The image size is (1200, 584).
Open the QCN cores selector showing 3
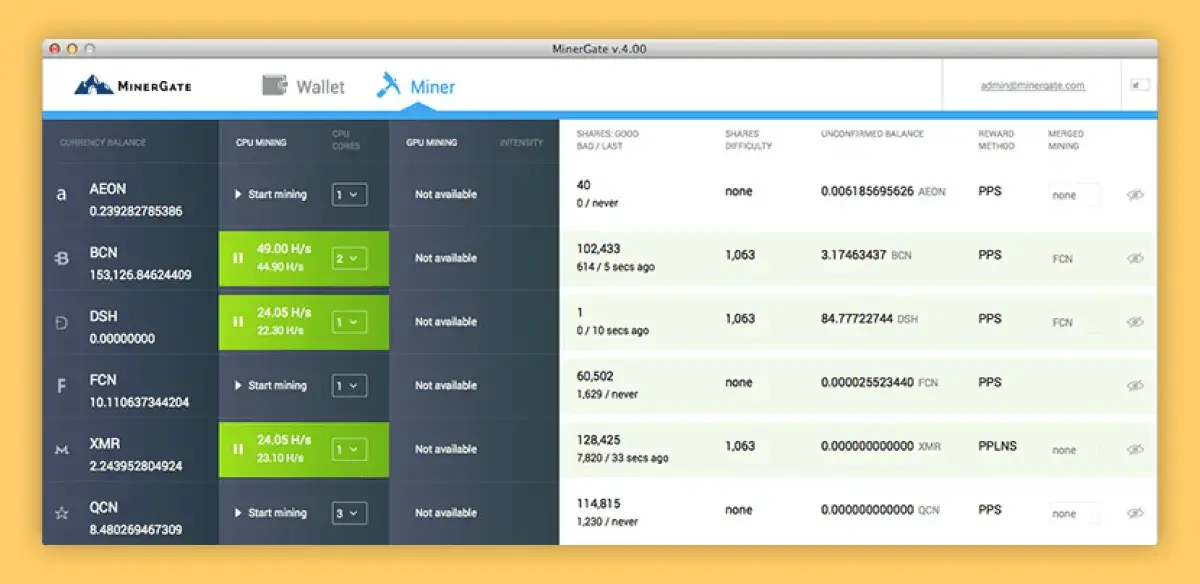349,512
